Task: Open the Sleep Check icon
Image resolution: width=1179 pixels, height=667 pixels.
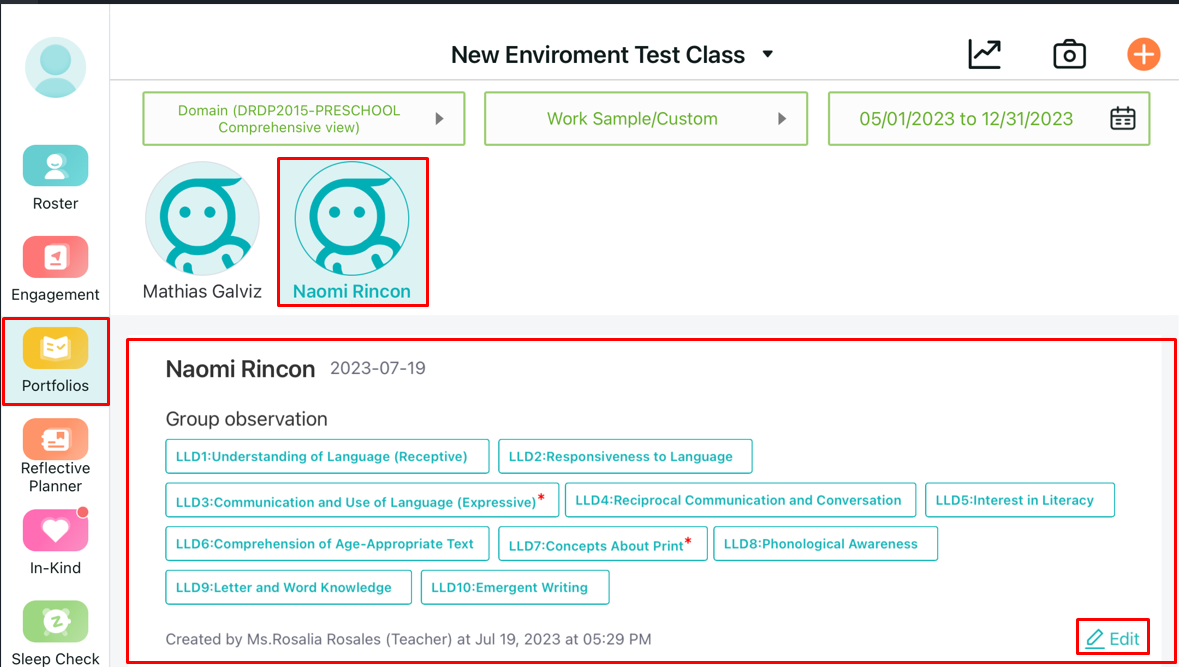Action: (x=55, y=622)
